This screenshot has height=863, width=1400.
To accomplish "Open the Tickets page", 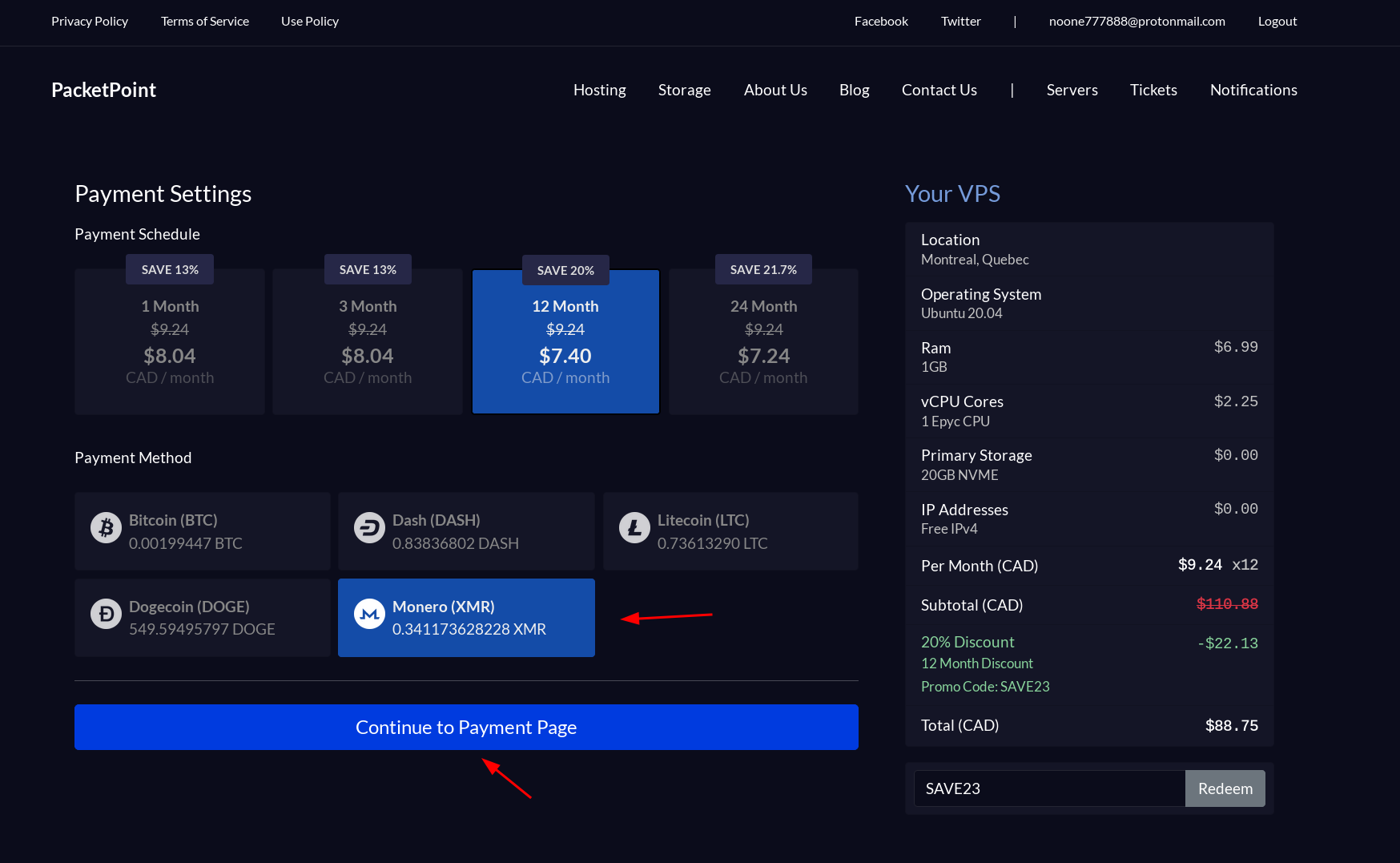I will (x=1153, y=90).
